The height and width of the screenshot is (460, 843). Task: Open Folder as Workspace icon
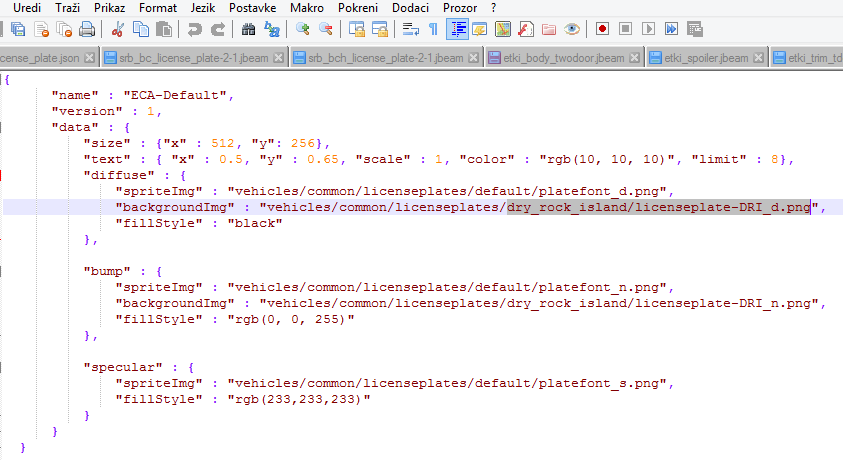[549, 29]
